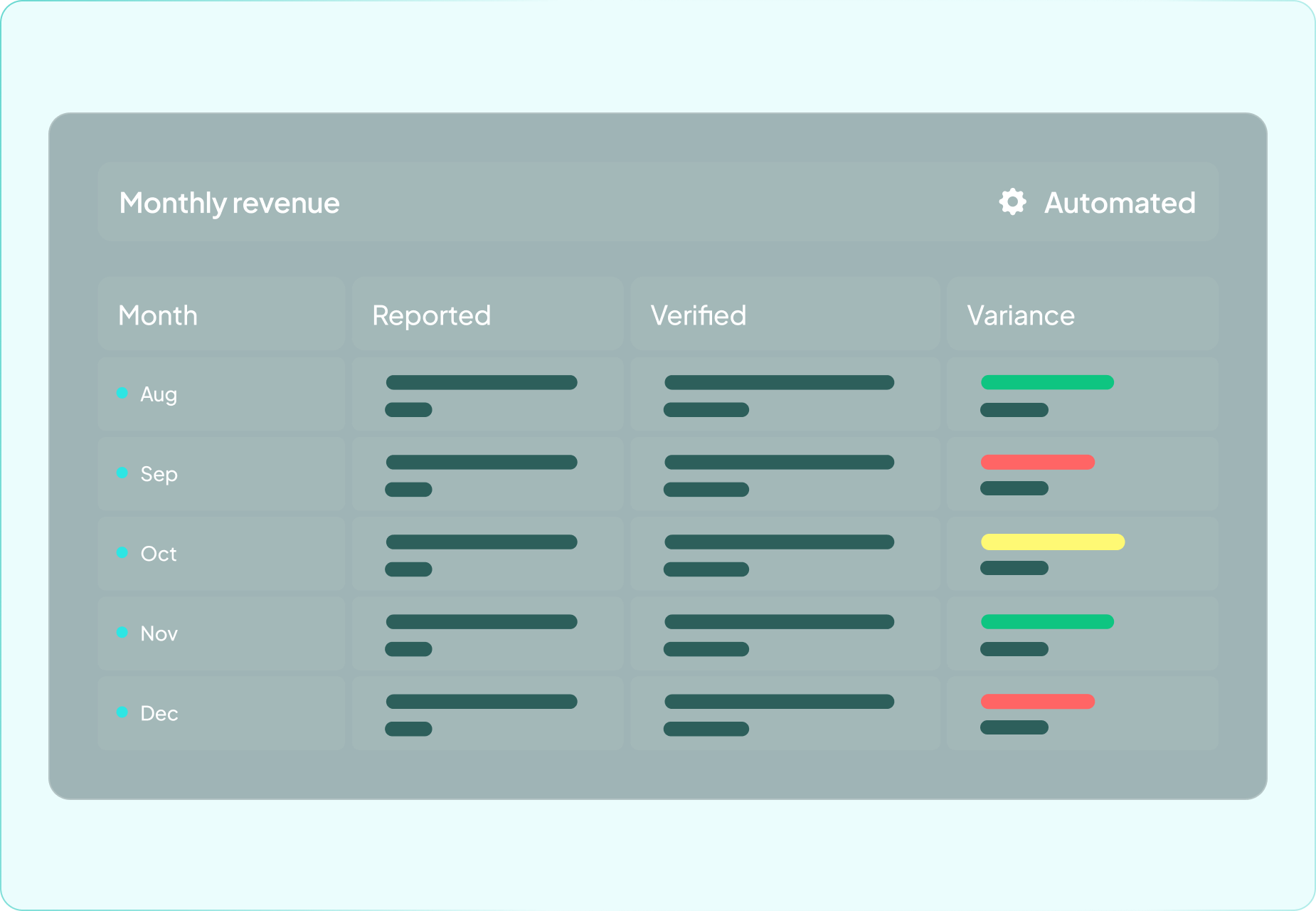Screen dimensions: 1316x911
Task: Click the Automated gear icon
Action: tap(1012, 202)
